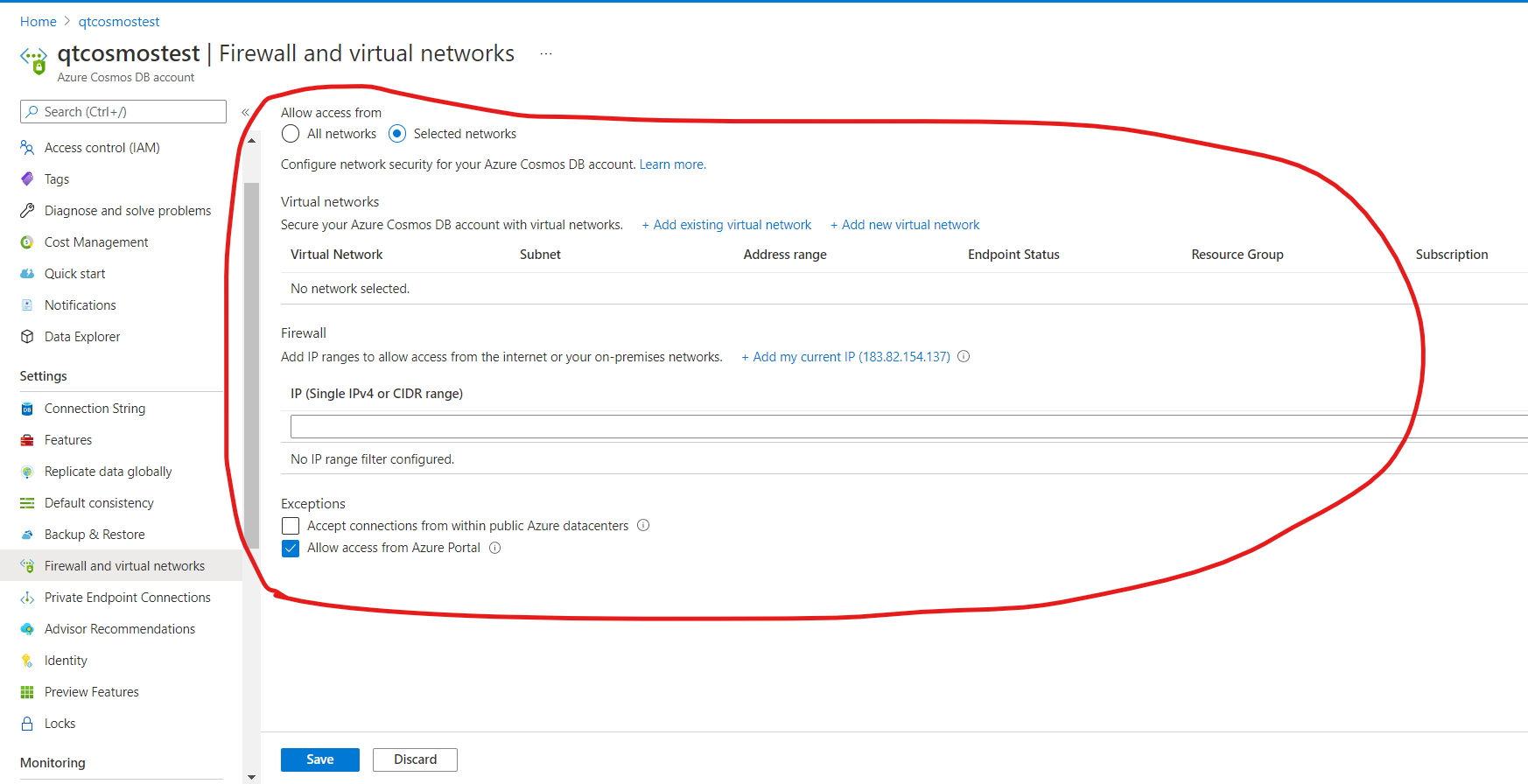Screen dimensions: 1528x784
Task: Open Private Endpoint Connections menu item
Action: point(128,598)
